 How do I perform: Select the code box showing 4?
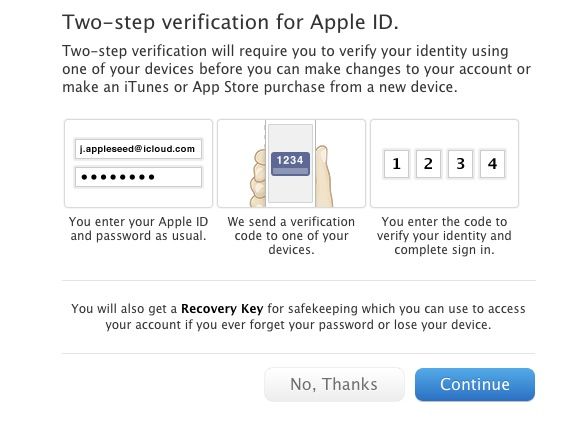[x=492, y=164]
